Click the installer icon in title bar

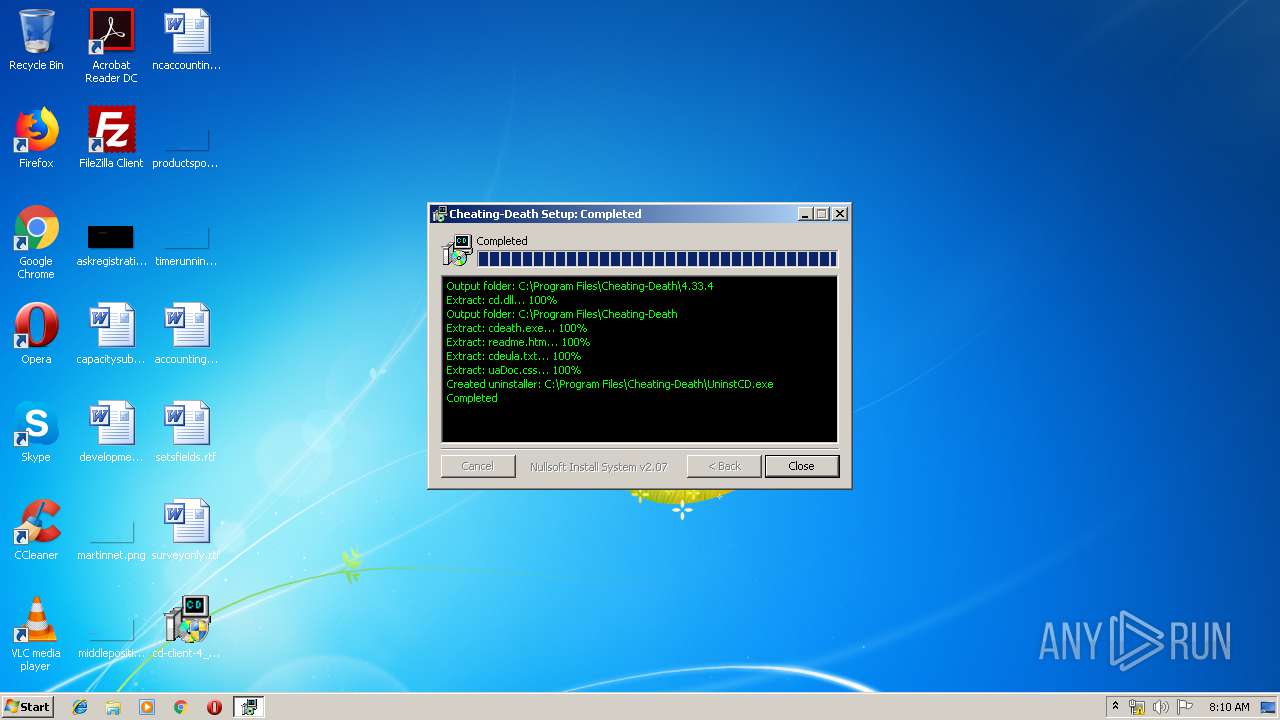[439, 214]
